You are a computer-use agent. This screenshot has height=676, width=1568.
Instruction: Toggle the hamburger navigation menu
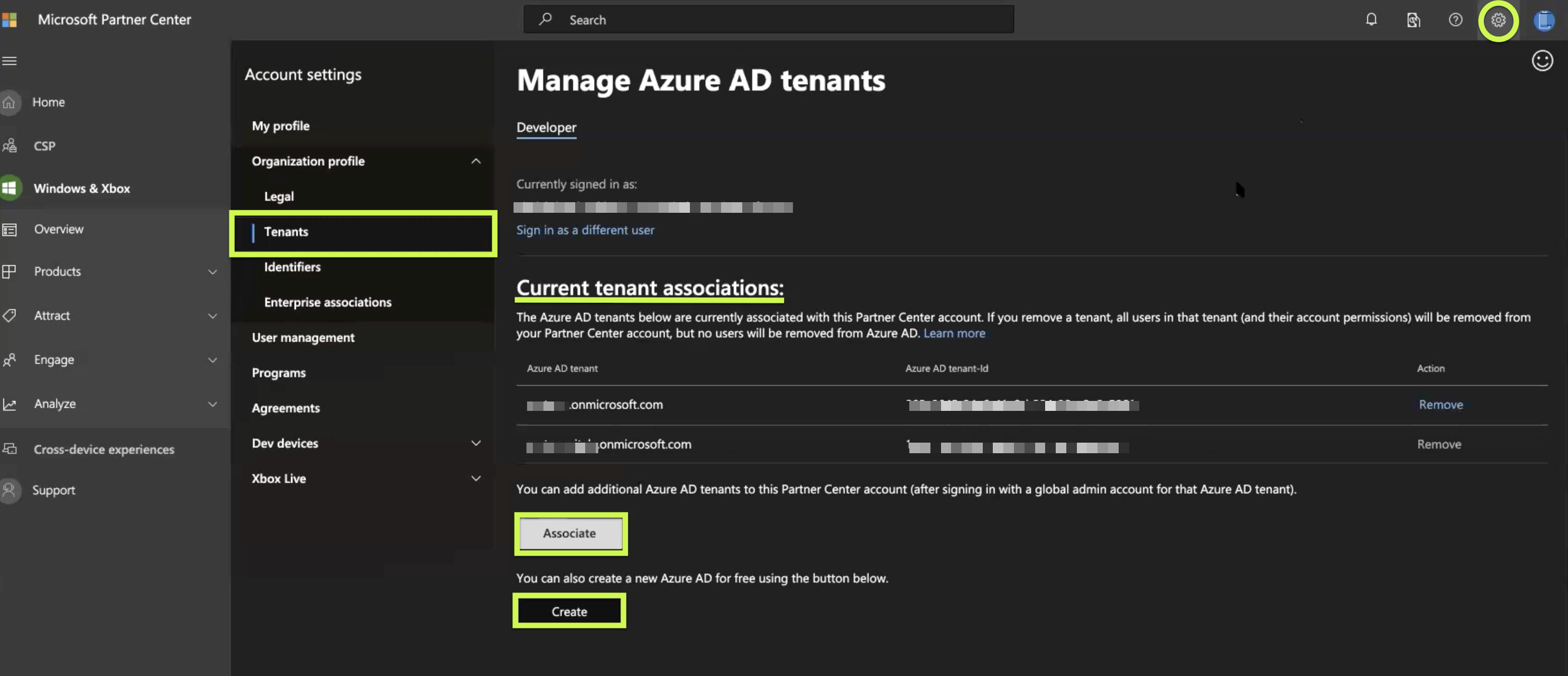[x=10, y=61]
